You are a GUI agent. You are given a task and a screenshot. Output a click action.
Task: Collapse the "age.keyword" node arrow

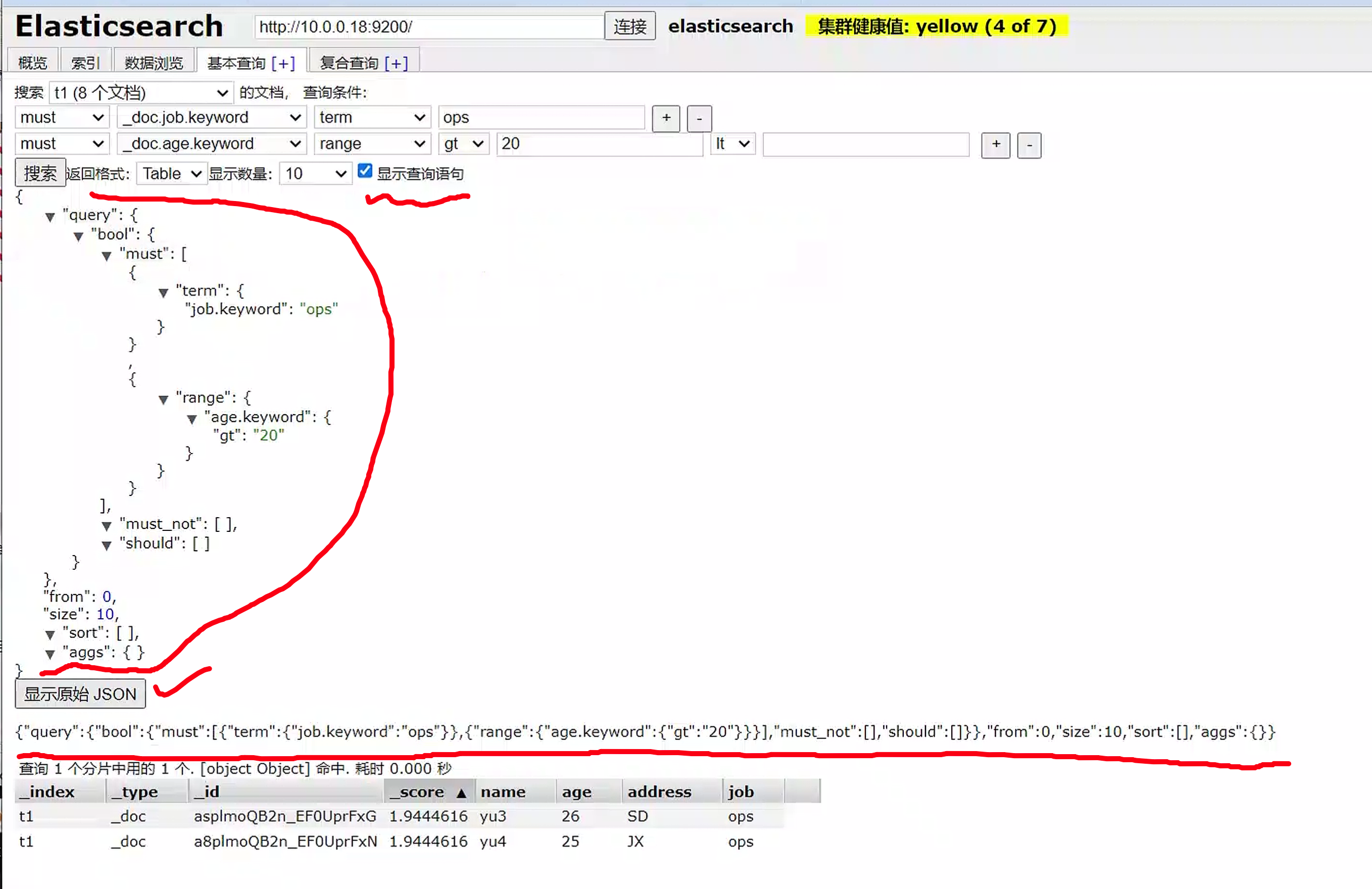(x=192, y=419)
